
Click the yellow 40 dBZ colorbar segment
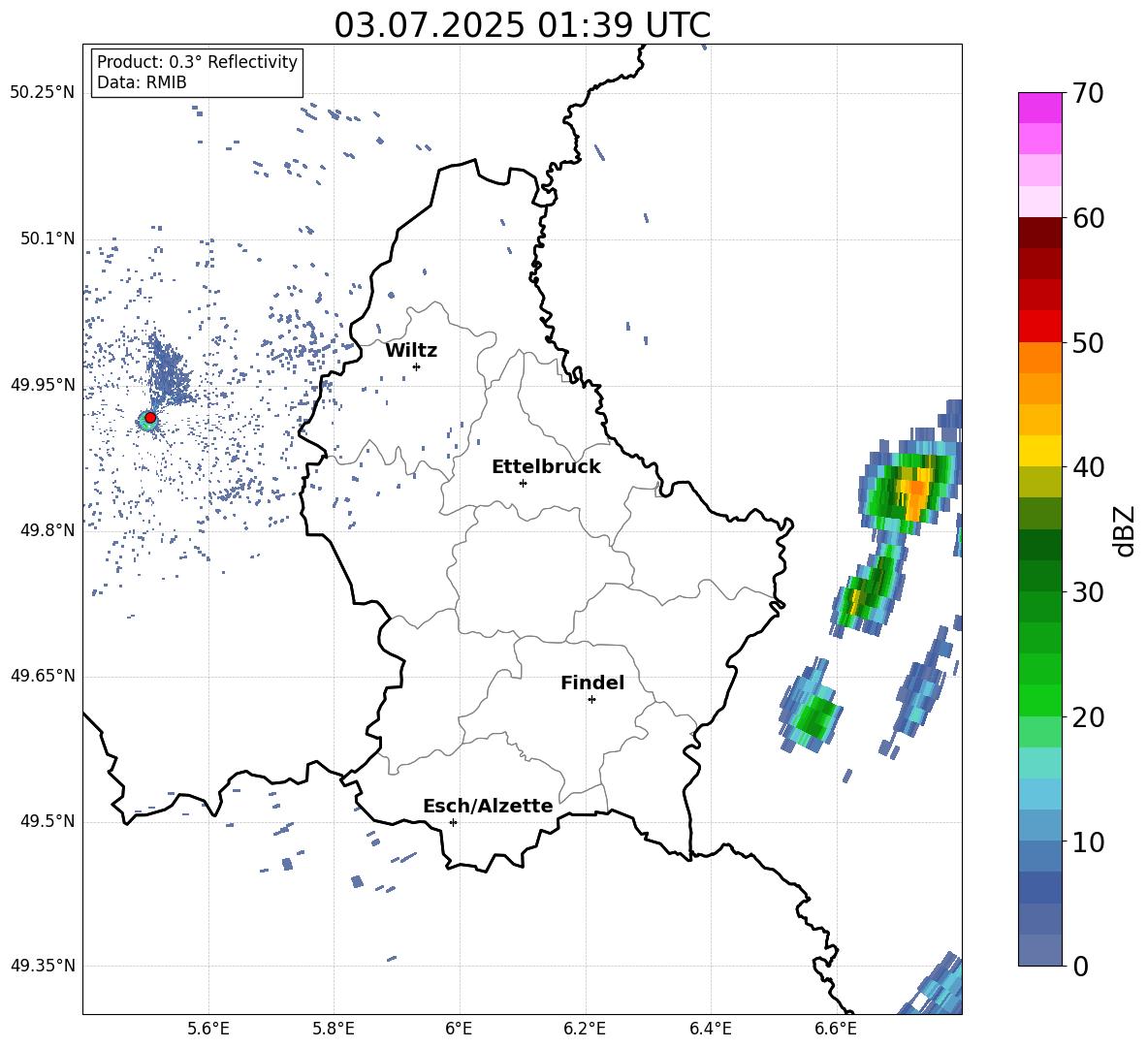[1039, 451]
